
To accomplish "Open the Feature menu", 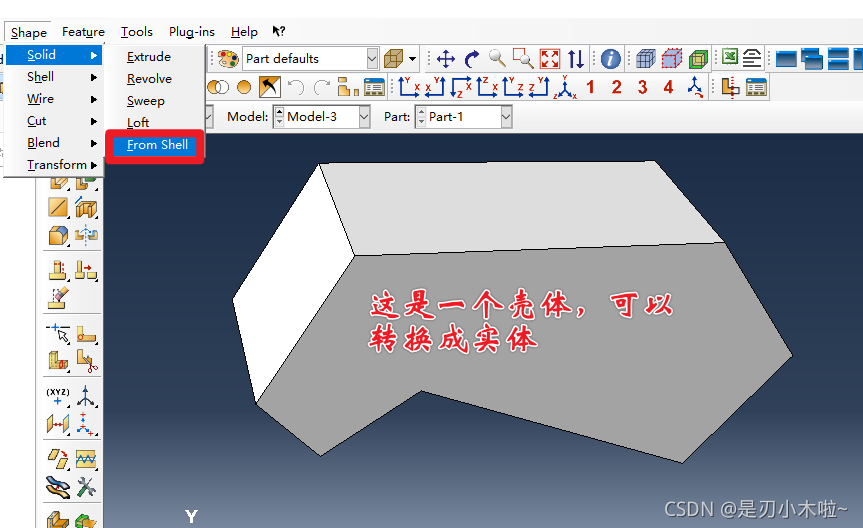I will pyautogui.click(x=83, y=32).
